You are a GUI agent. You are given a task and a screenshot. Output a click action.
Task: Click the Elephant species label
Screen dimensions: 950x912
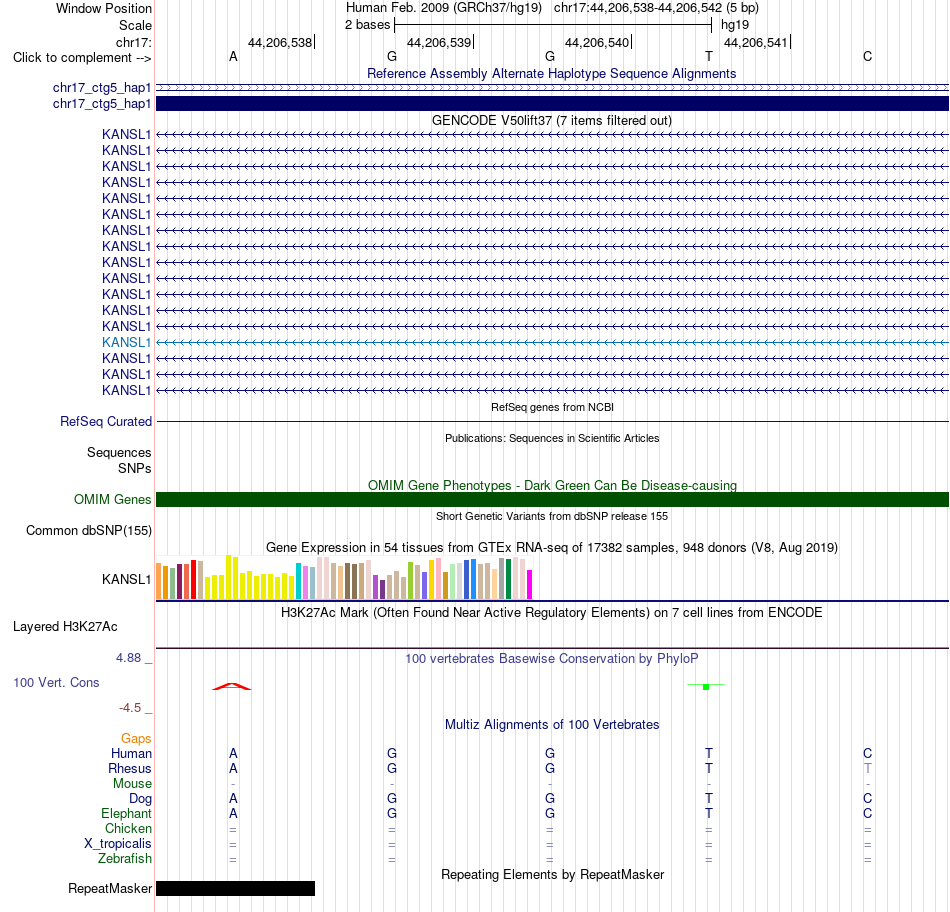[126, 813]
